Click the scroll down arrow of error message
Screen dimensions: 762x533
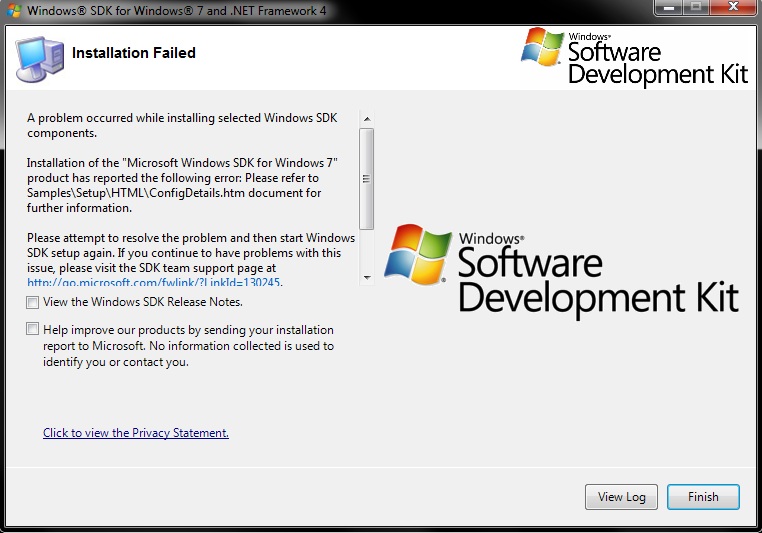click(367, 278)
